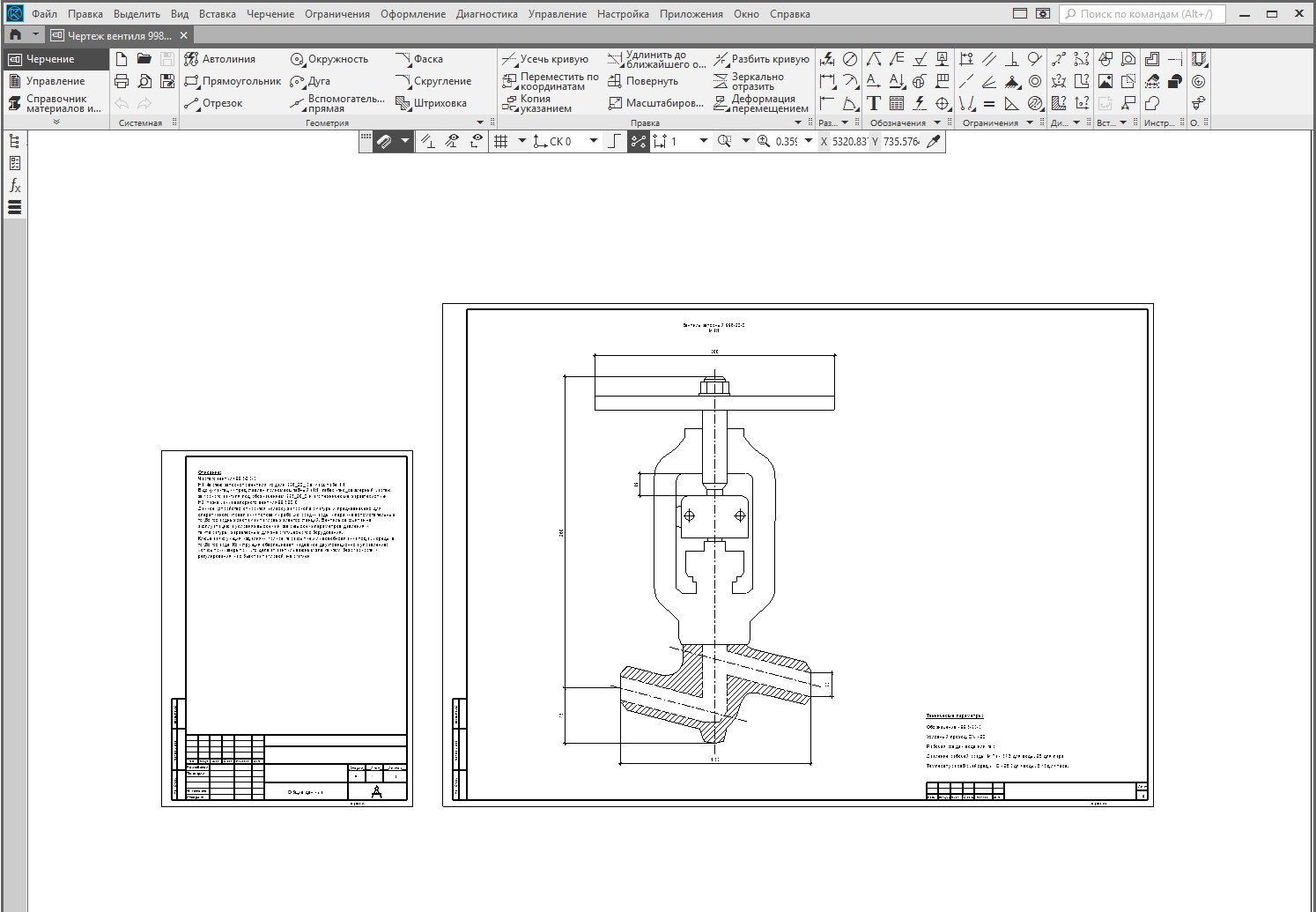1316x912 pixels.
Task: Switch to the Управление tool set
Action: click(55, 81)
